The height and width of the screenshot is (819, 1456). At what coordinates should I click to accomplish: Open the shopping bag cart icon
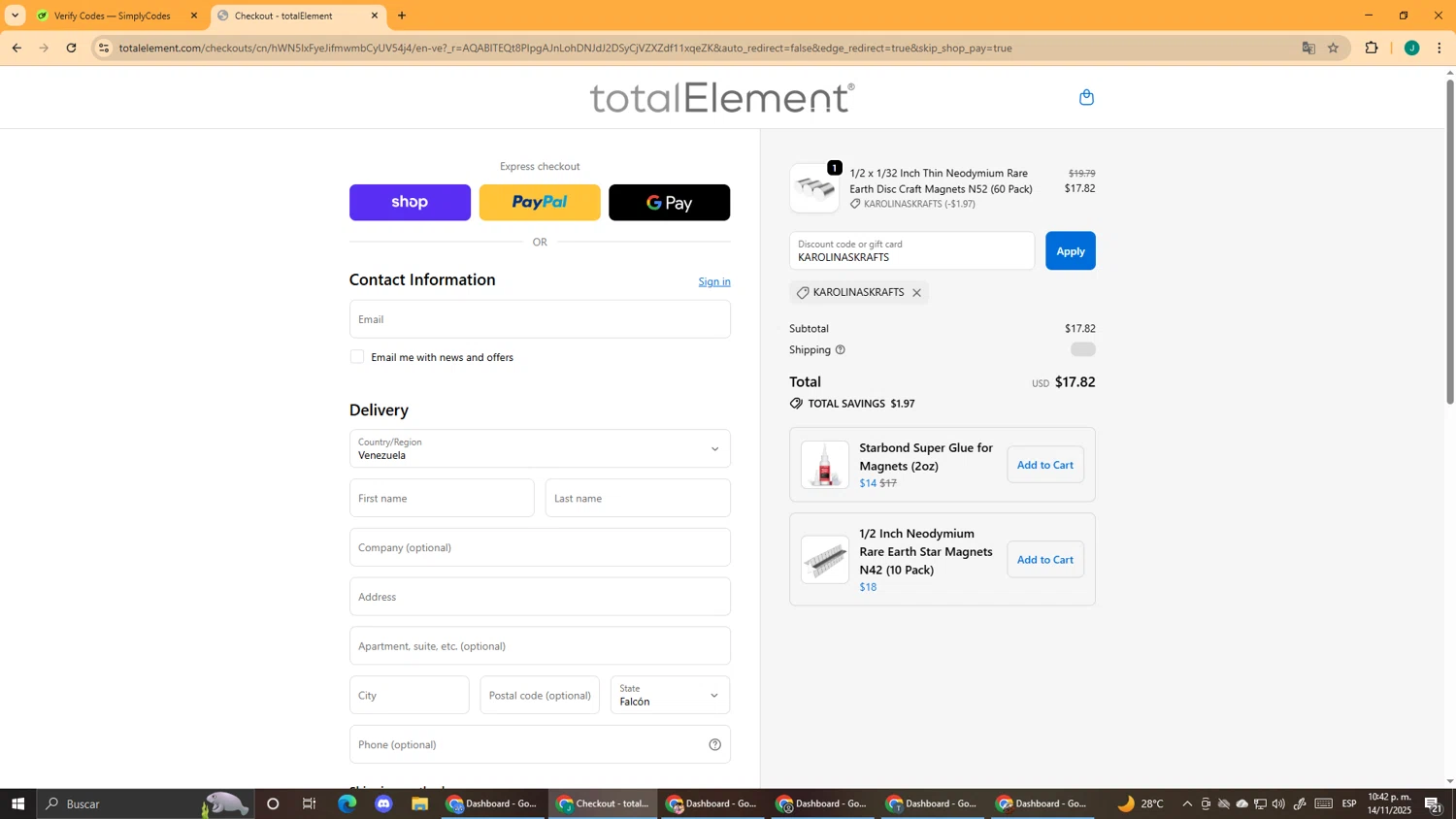click(1086, 97)
